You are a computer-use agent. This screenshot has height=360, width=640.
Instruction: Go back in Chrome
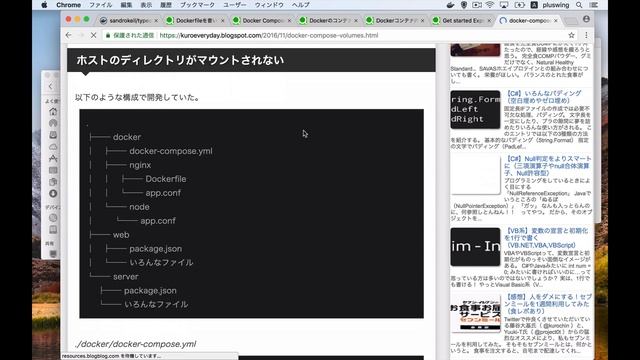[x=69, y=36]
